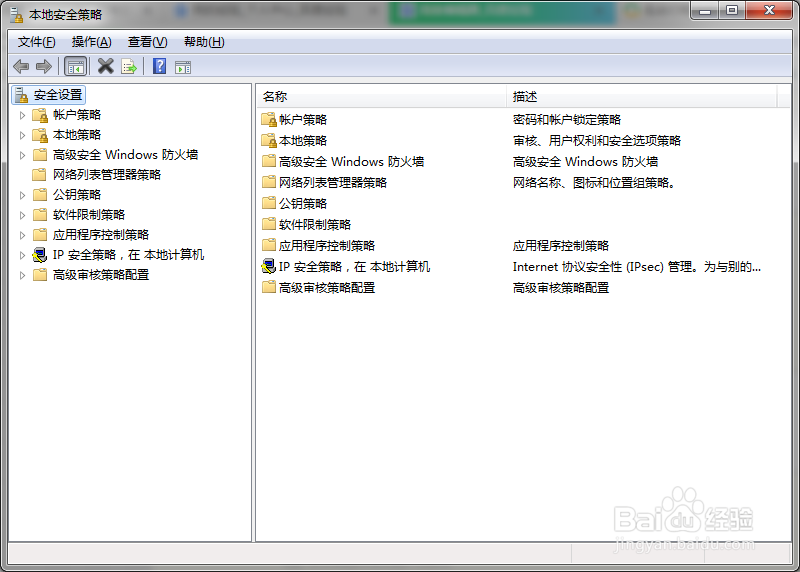Image resolution: width=800 pixels, height=572 pixels.
Task: Open the 查看(V) menu
Action: 147,42
